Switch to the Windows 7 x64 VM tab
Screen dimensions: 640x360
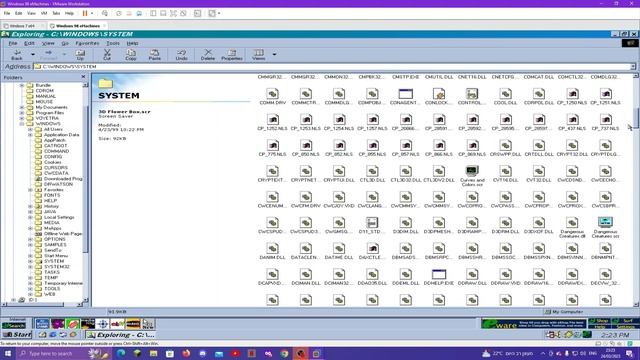pyautogui.click(x=23, y=26)
